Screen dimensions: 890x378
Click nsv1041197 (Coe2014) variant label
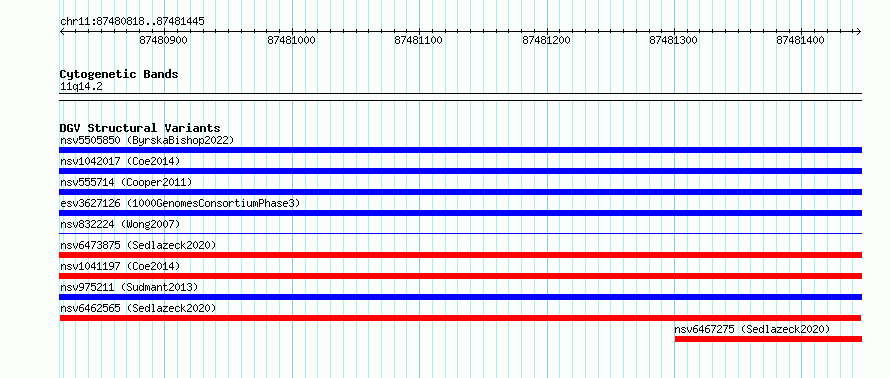(x=120, y=266)
